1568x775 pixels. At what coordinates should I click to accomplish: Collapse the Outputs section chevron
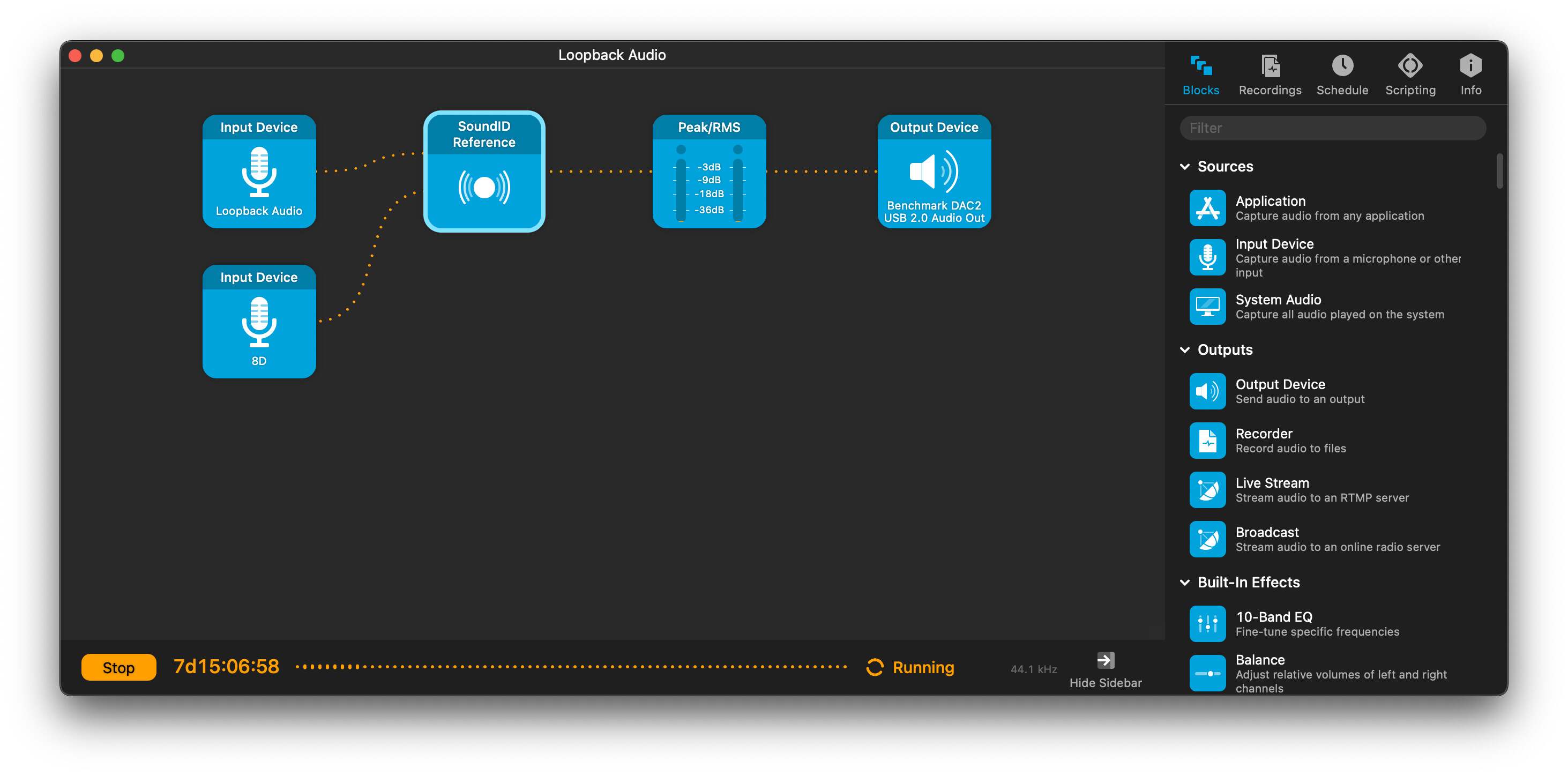click(1184, 349)
